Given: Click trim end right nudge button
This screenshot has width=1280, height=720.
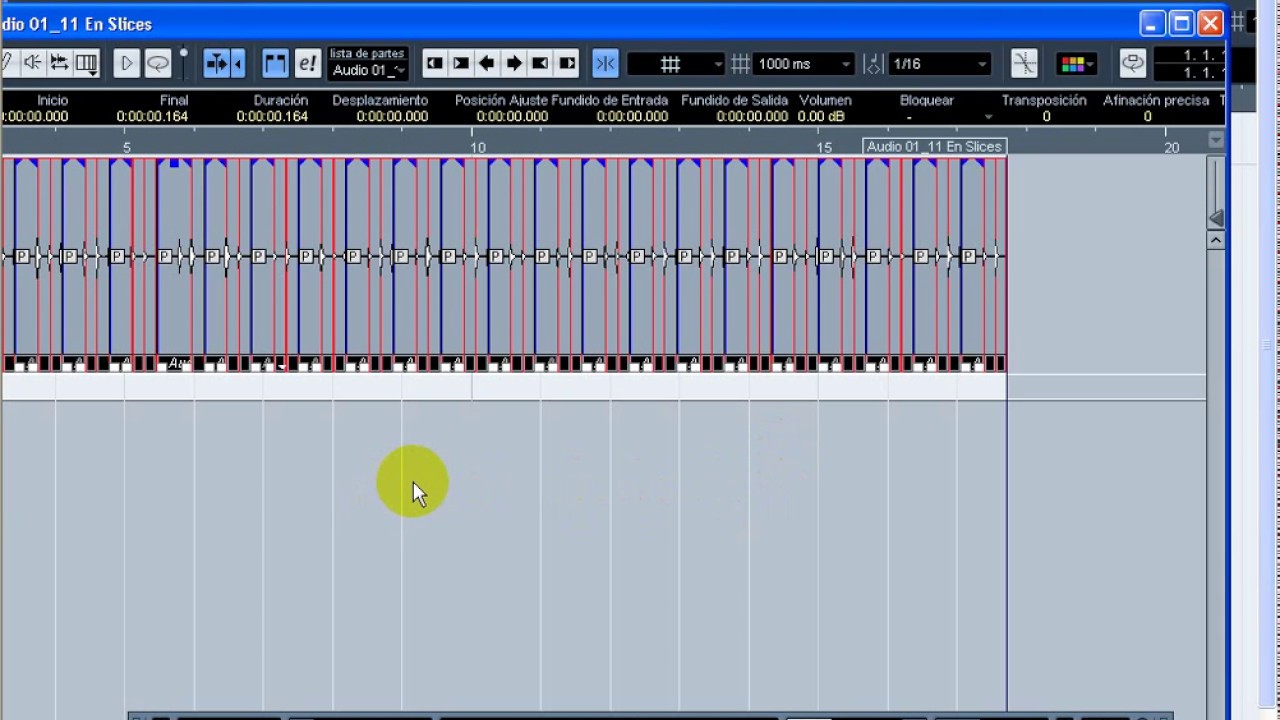Looking at the screenshot, I should [567, 63].
